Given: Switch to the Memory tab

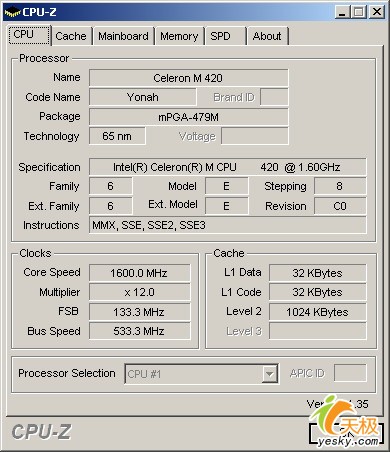Looking at the screenshot, I should [x=179, y=36].
